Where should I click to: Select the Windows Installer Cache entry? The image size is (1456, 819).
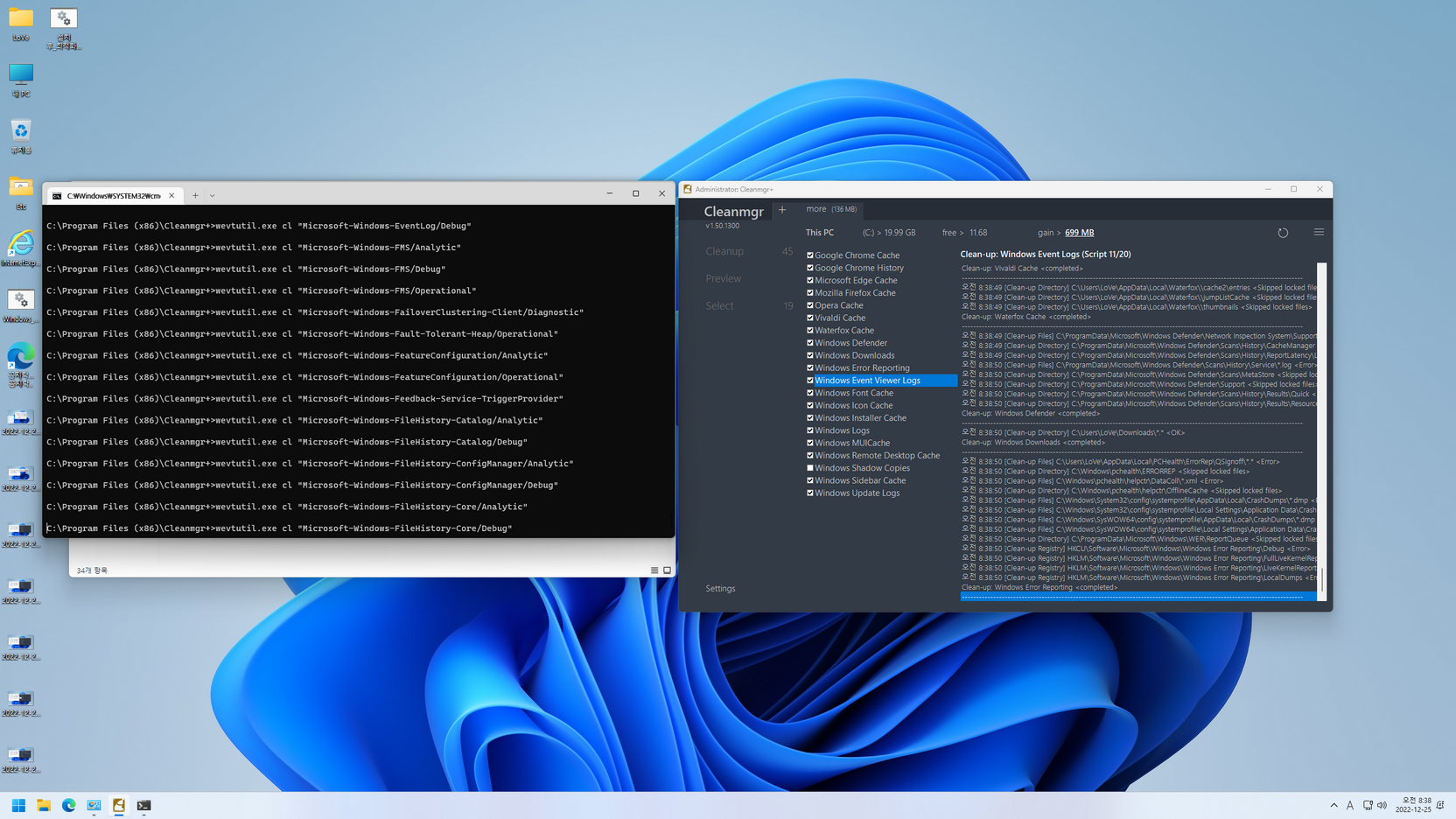860,418
